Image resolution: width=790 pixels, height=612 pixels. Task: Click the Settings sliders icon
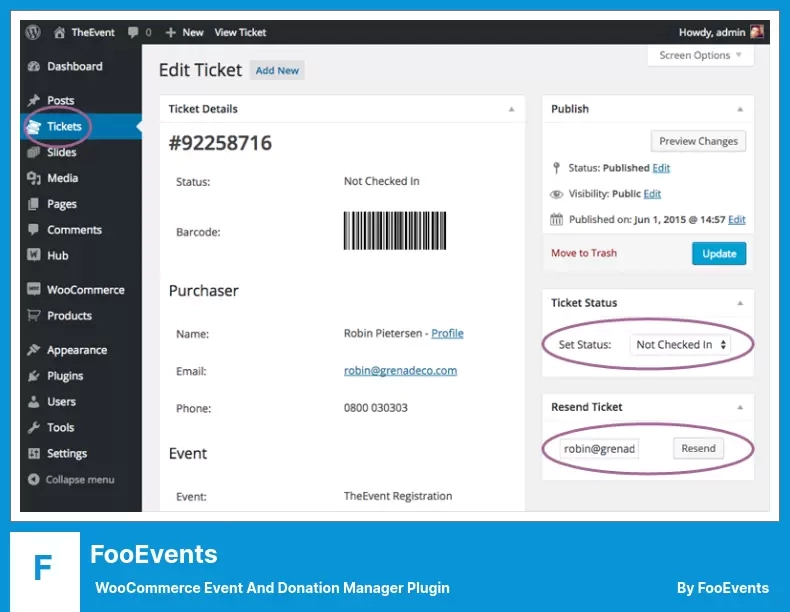pyautogui.click(x=34, y=453)
